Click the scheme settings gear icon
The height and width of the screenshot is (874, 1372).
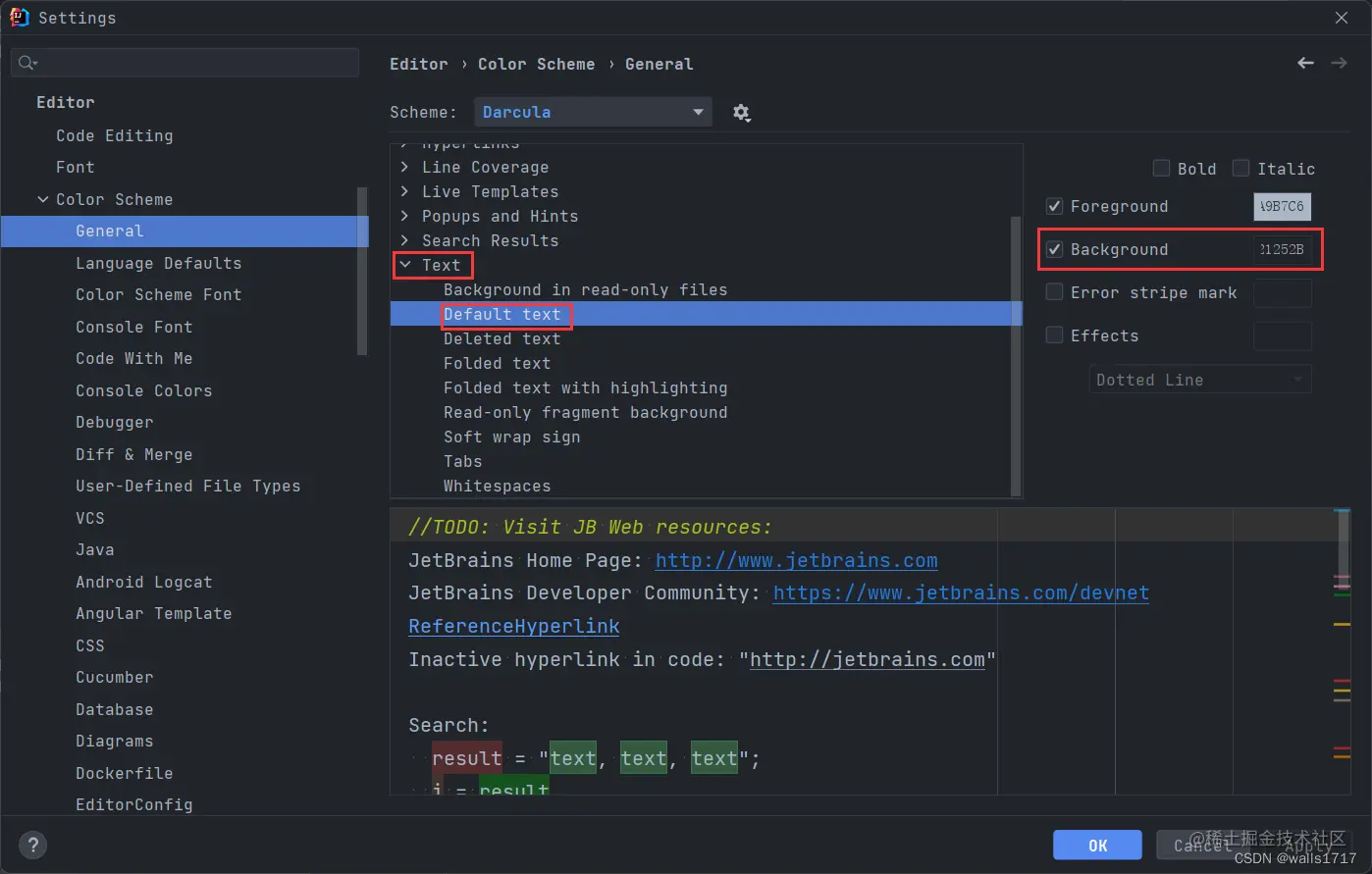point(741,113)
